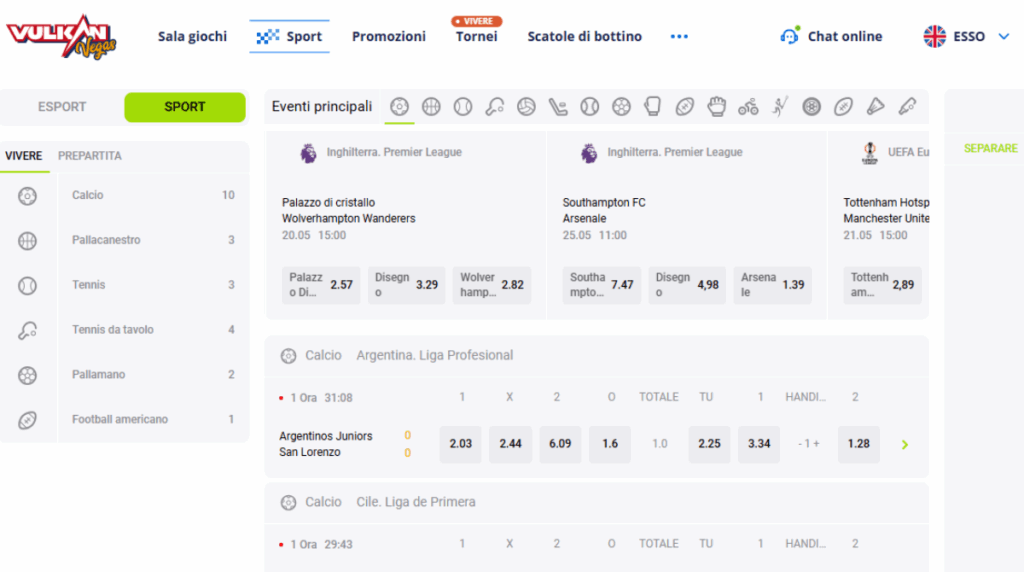Open Tornei in the top navigation

coord(477,37)
